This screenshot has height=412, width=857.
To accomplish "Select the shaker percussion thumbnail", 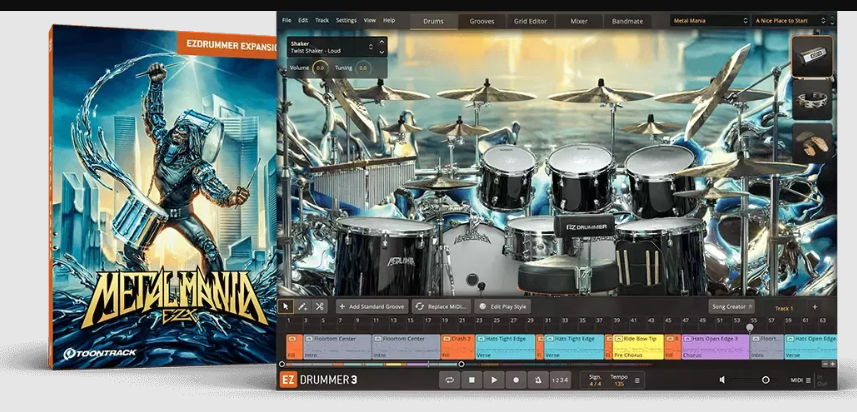I will tap(812, 56).
